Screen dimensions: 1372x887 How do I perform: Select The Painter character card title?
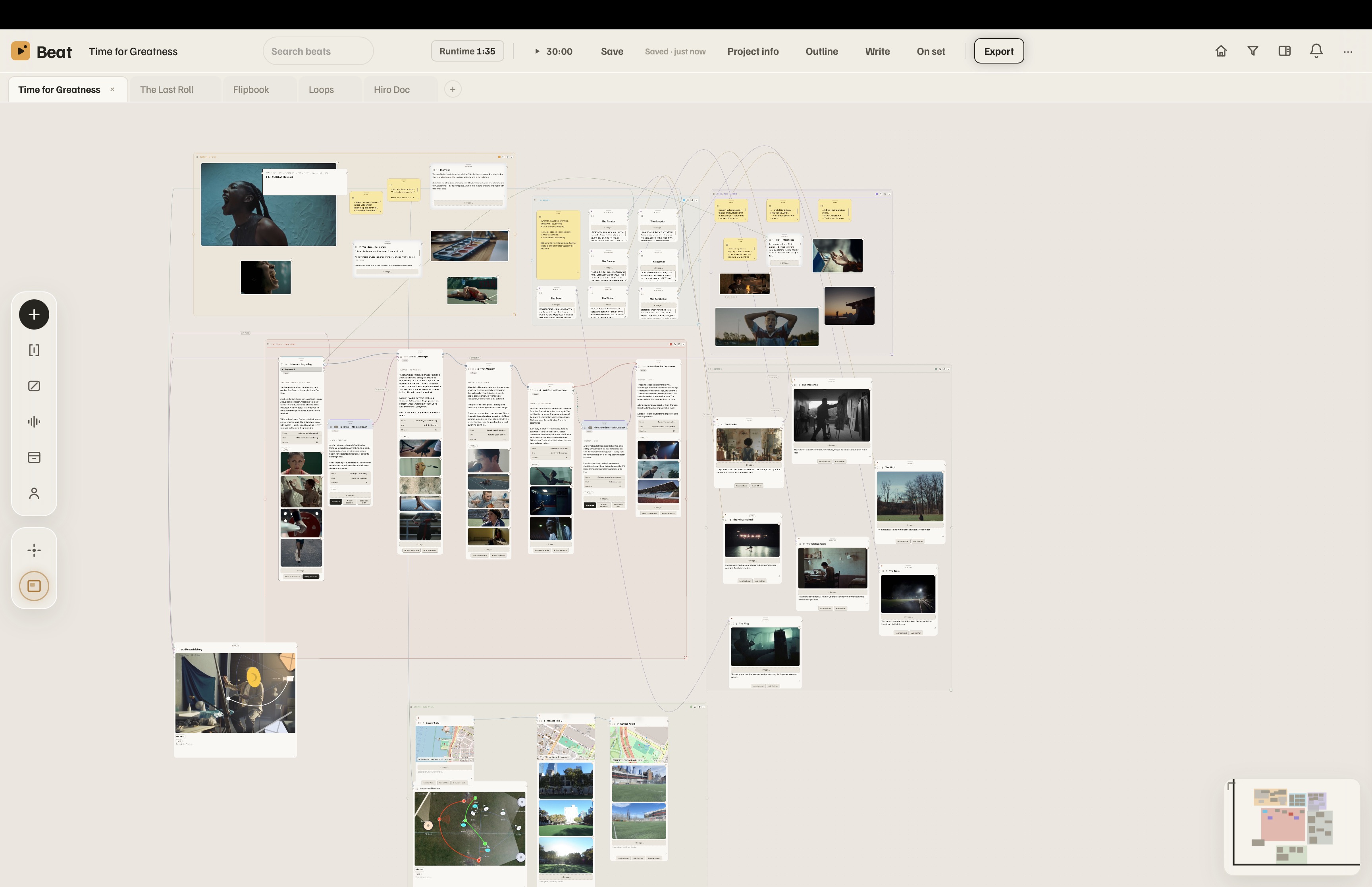[608, 221]
